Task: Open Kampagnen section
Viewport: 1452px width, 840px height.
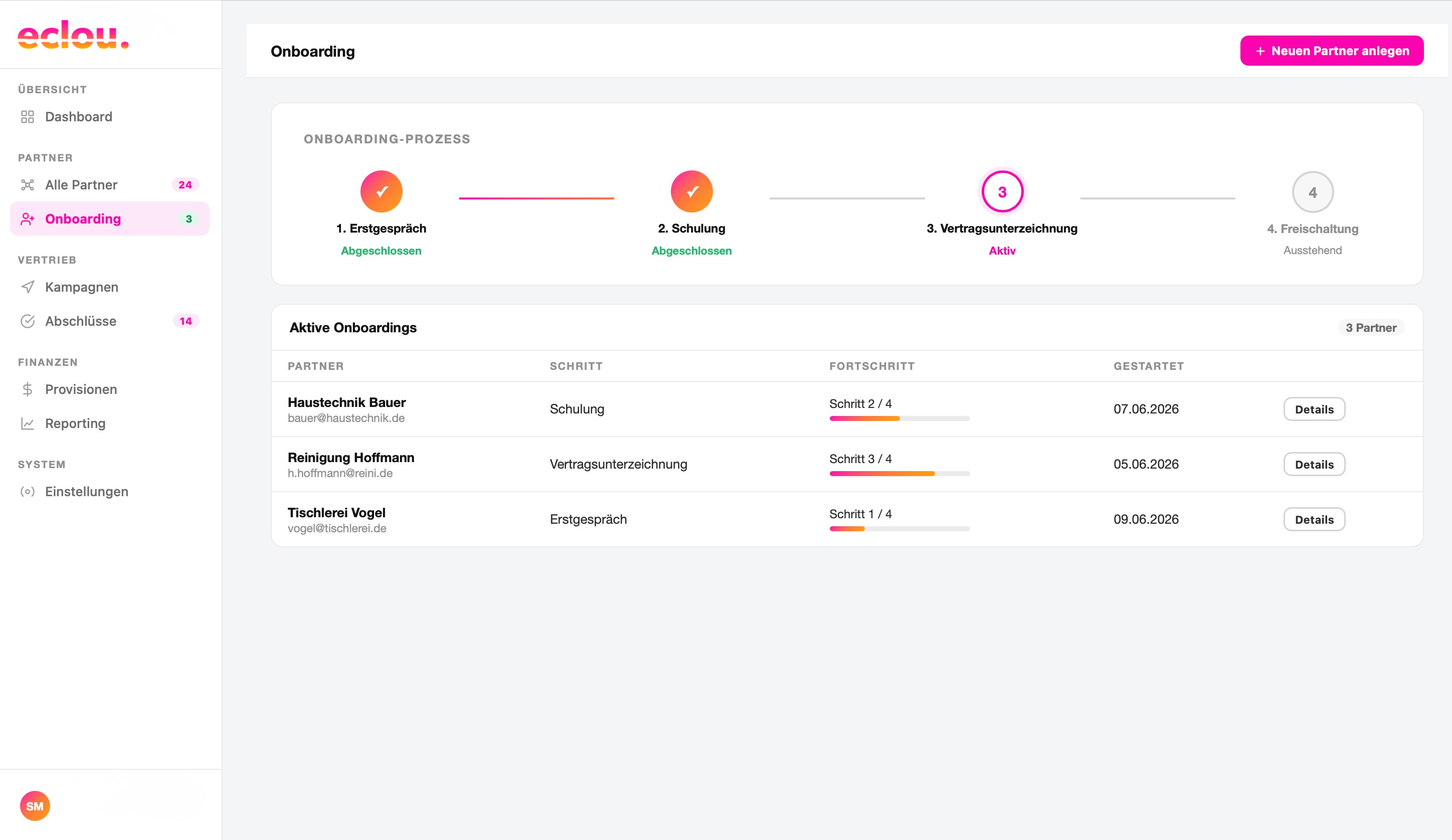Action: click(109, 287)
